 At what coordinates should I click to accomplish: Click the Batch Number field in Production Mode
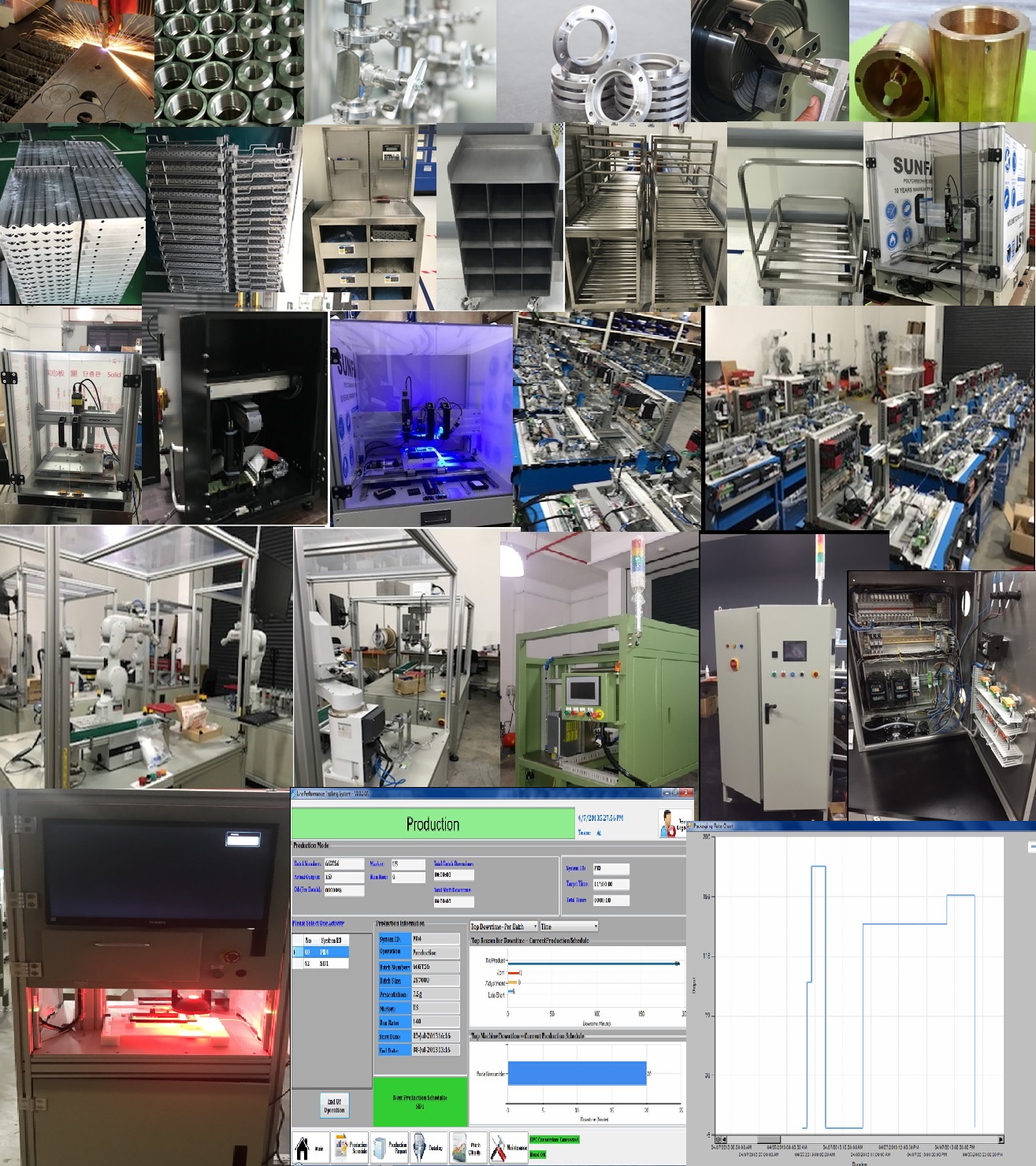pos(343,864)
